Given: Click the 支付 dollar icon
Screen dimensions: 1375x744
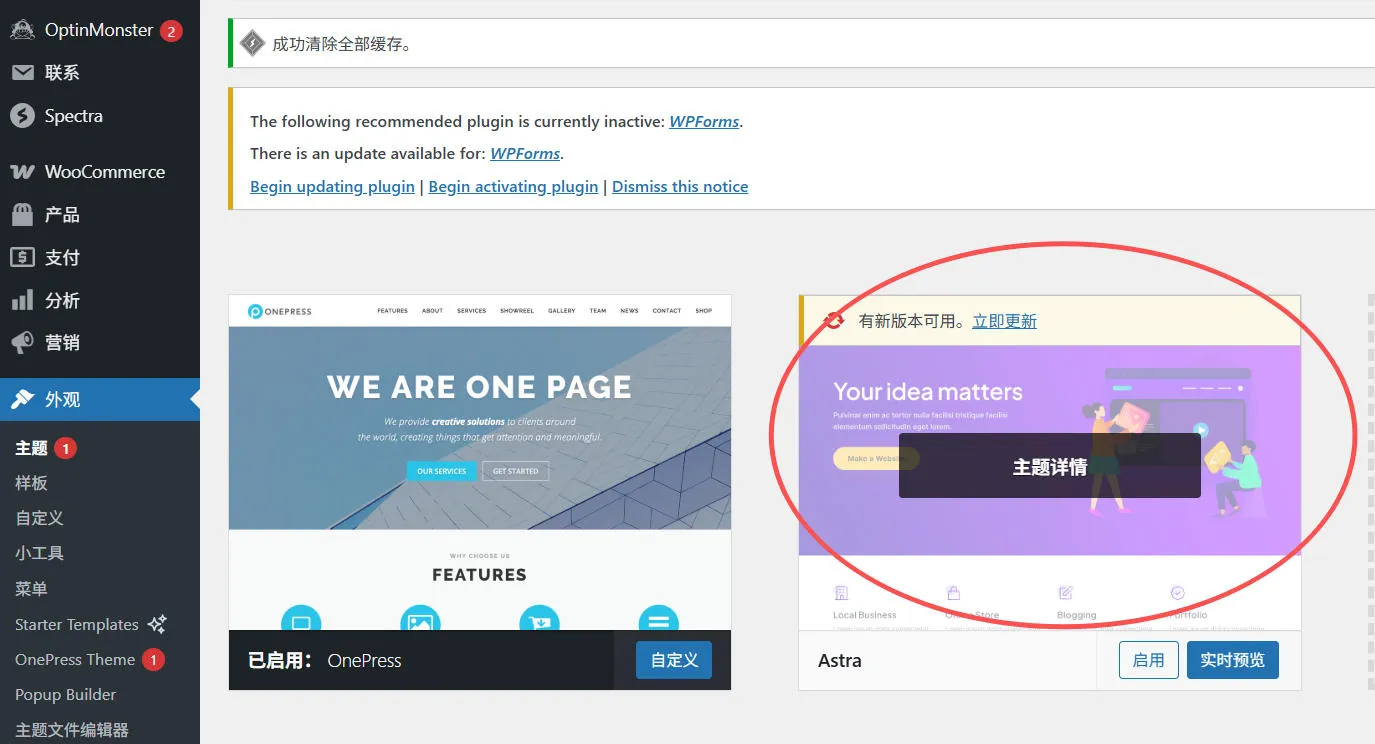Looking at the screenshot, I should point(22,258).
